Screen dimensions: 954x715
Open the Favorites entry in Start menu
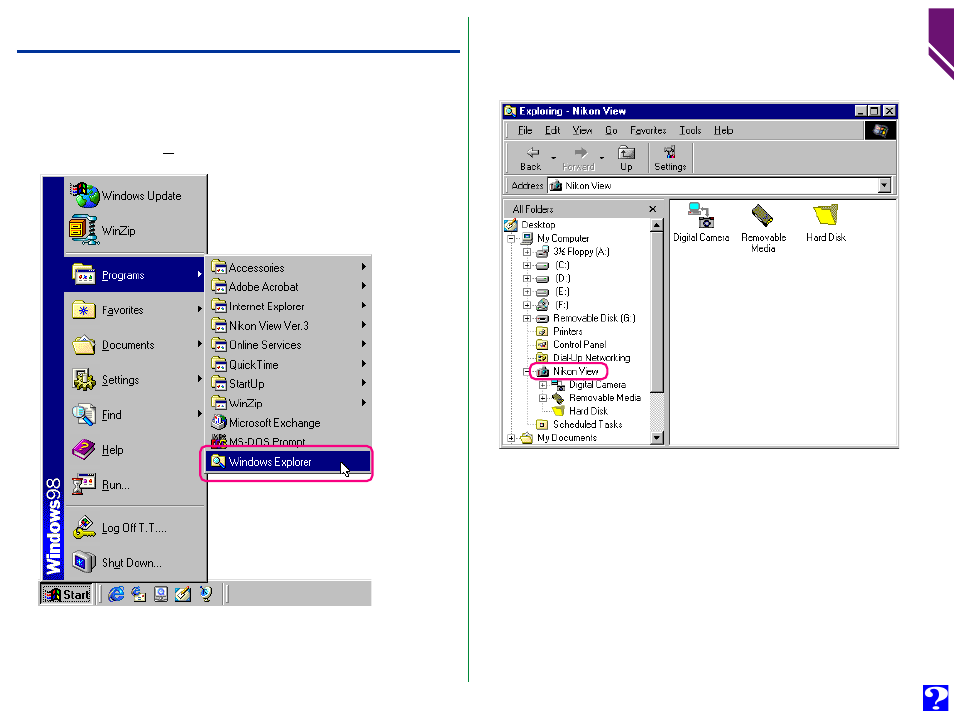[x=135, y=310]
